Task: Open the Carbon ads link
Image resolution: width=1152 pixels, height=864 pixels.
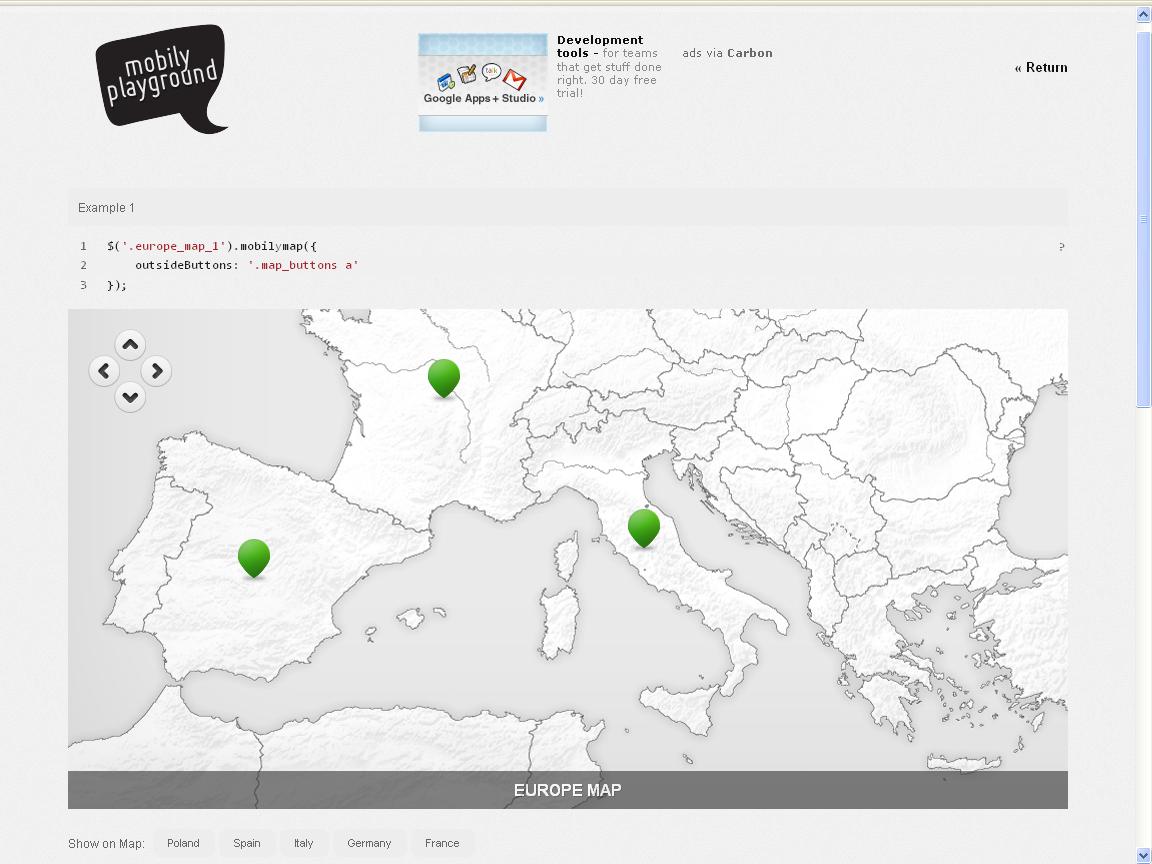Action: 749,53
